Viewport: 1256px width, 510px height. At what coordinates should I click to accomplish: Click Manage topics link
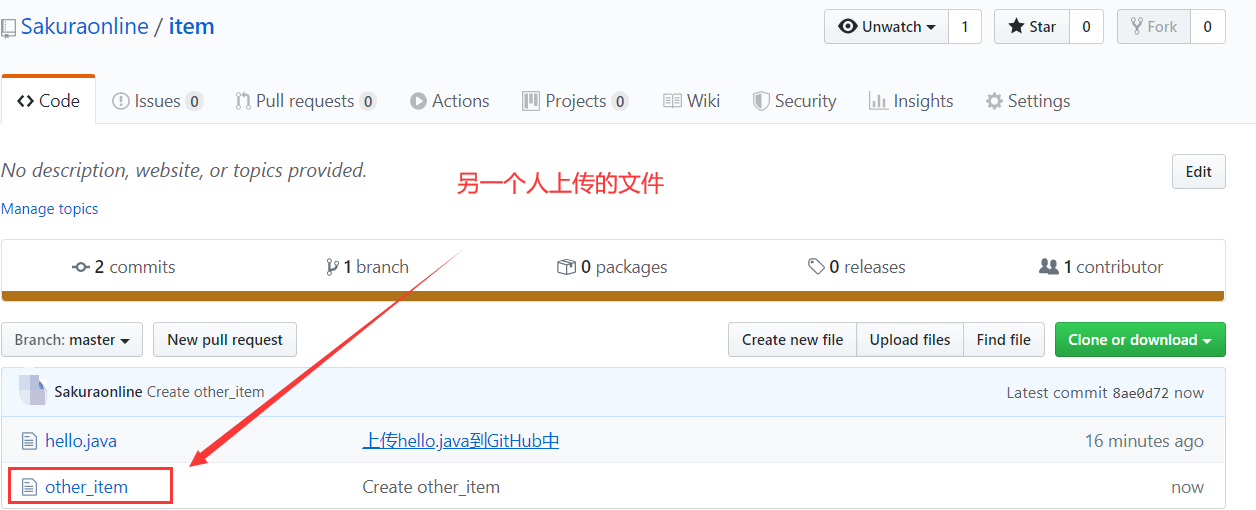pos(50,209)
